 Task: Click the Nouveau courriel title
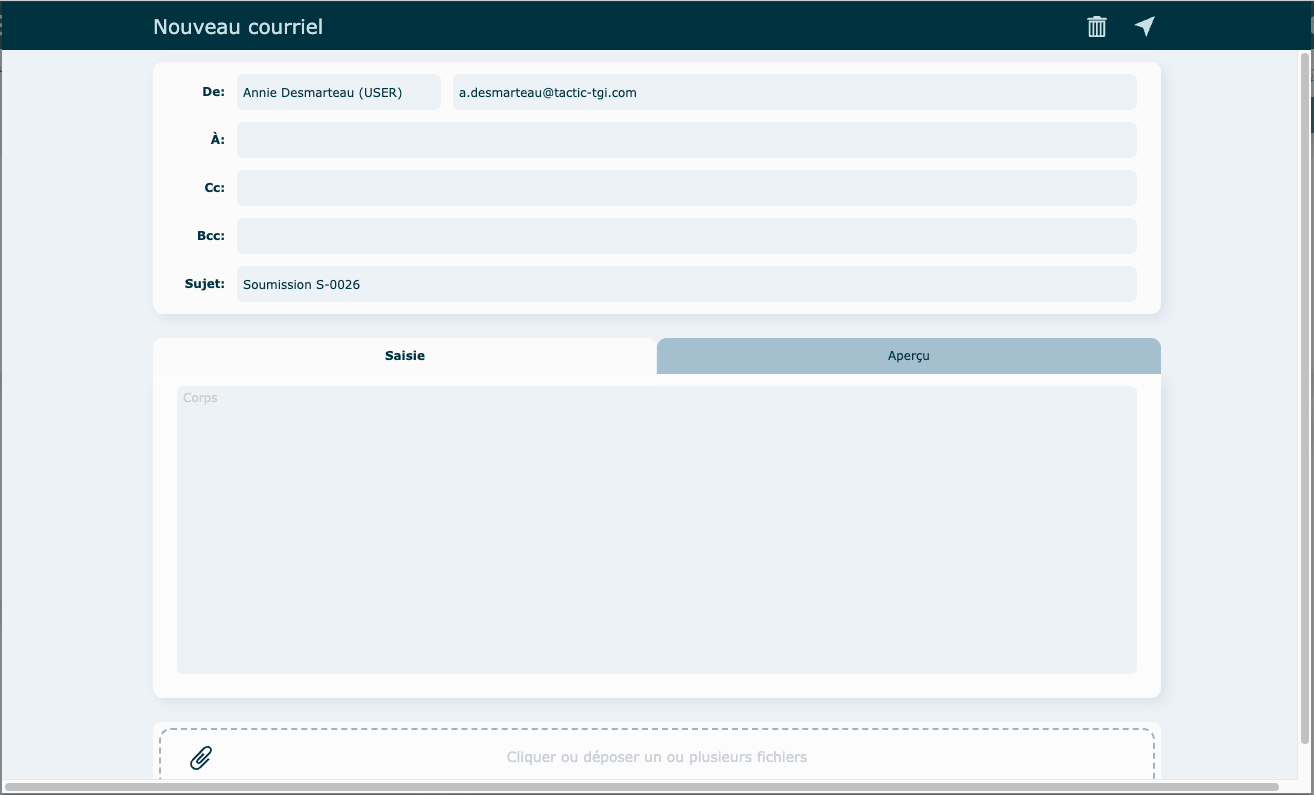tap(238, 27)
